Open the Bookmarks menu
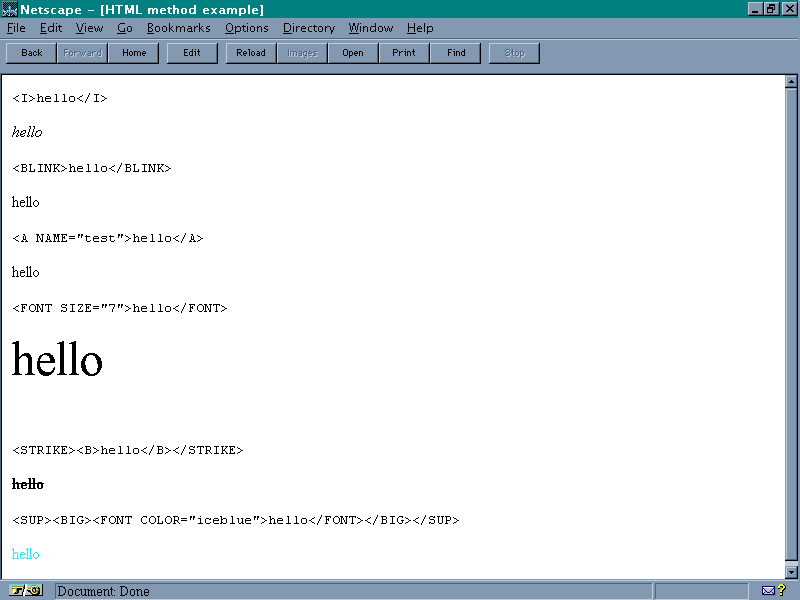 click(179, 28)
